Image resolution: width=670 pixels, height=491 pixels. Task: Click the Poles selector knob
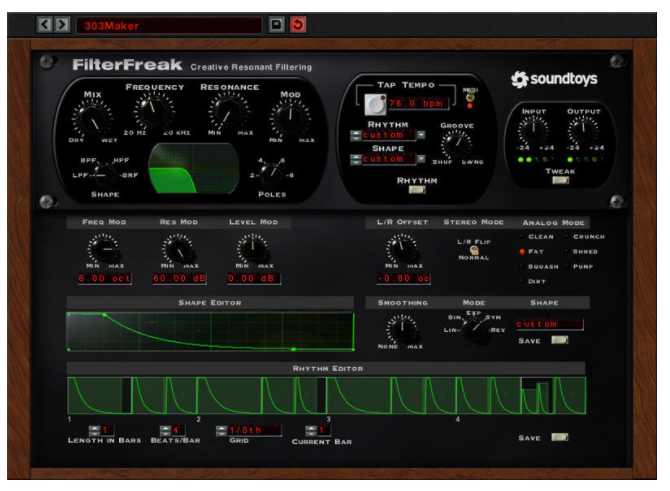point(272,174)
